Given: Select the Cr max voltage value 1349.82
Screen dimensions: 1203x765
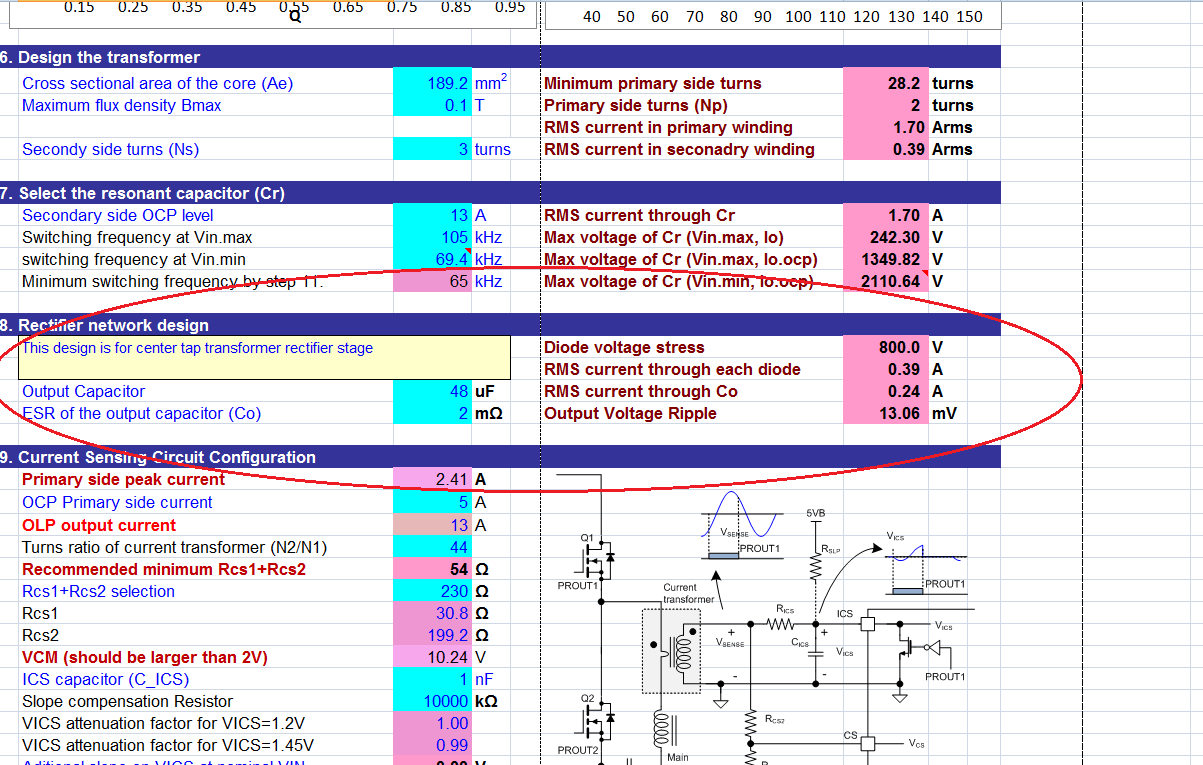Looking at the screenshot, I should pyautogui.click(x=886, y=260).
